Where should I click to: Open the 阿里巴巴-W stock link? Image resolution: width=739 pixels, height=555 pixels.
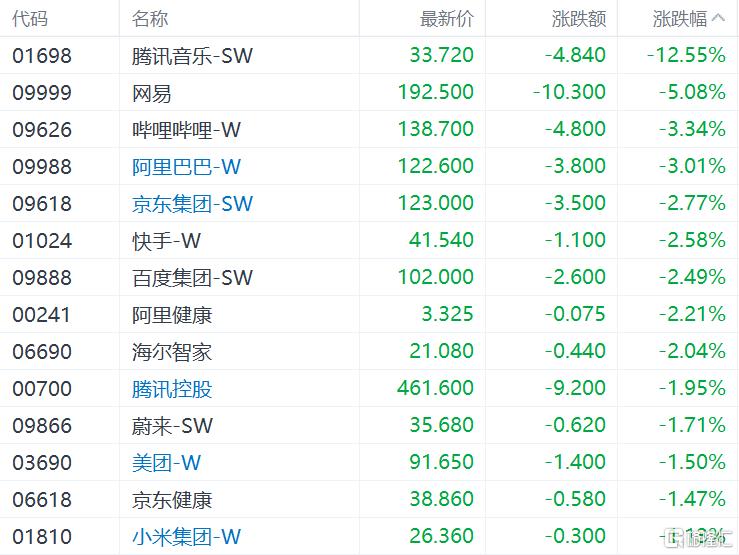pos(187,167)
